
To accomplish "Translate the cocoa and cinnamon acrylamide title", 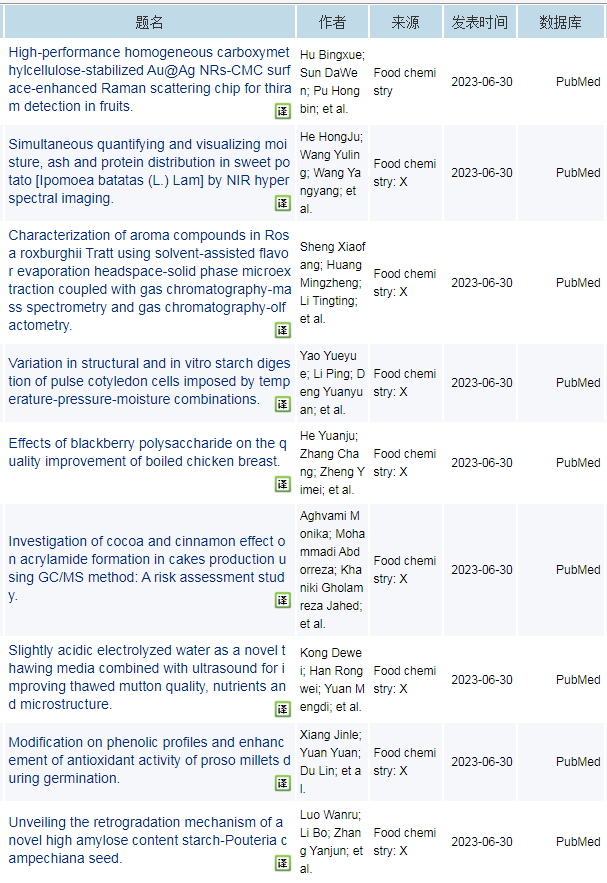I will [x=283, y=600].
